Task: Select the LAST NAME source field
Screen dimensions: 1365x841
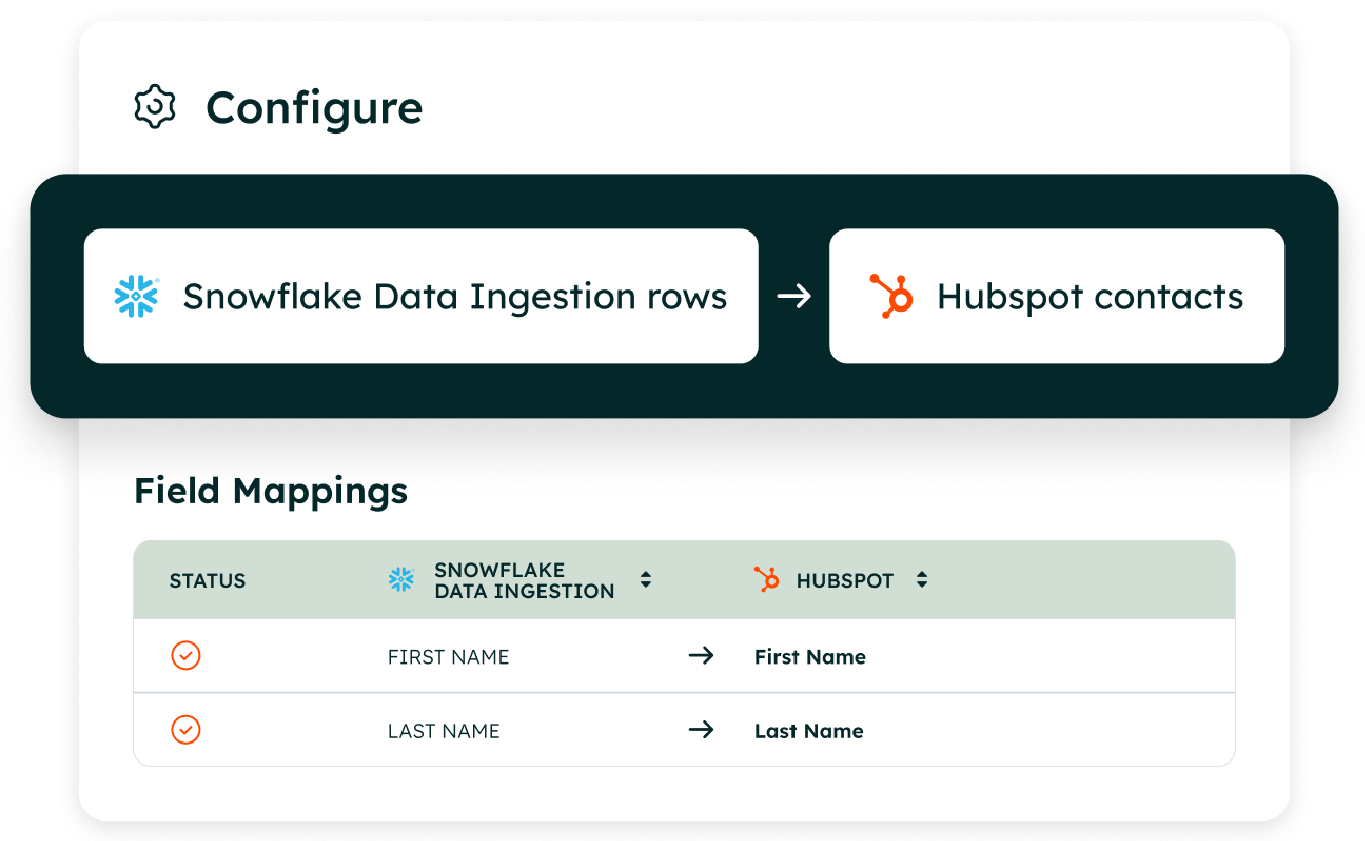Action: 443,731
